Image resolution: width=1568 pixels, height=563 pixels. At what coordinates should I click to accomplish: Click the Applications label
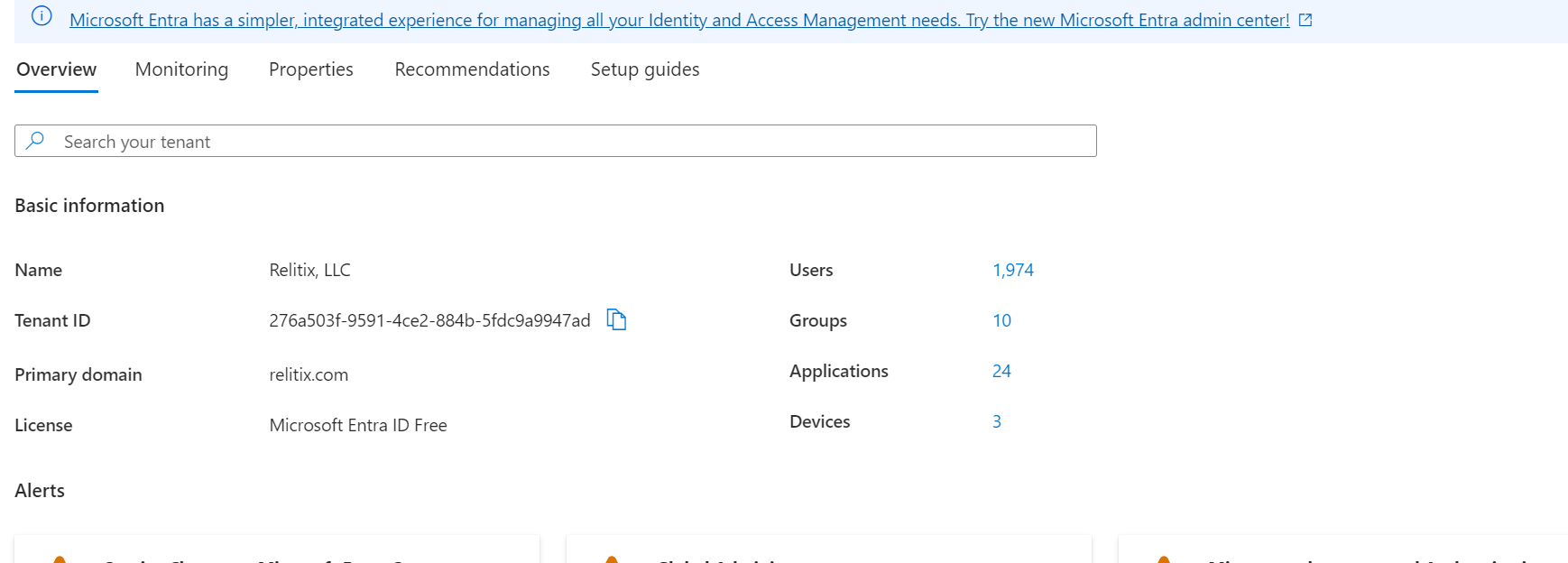tap(839, 371)
